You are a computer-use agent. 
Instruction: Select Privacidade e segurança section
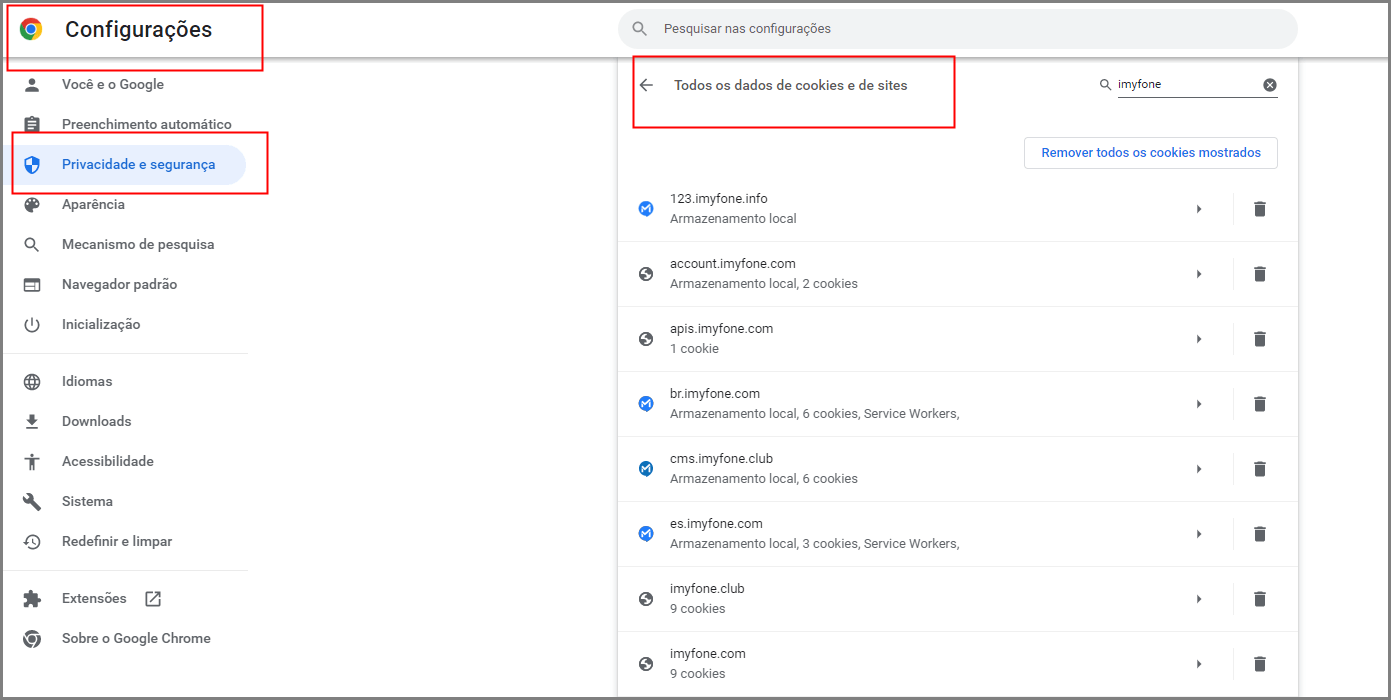pos(124,165)
